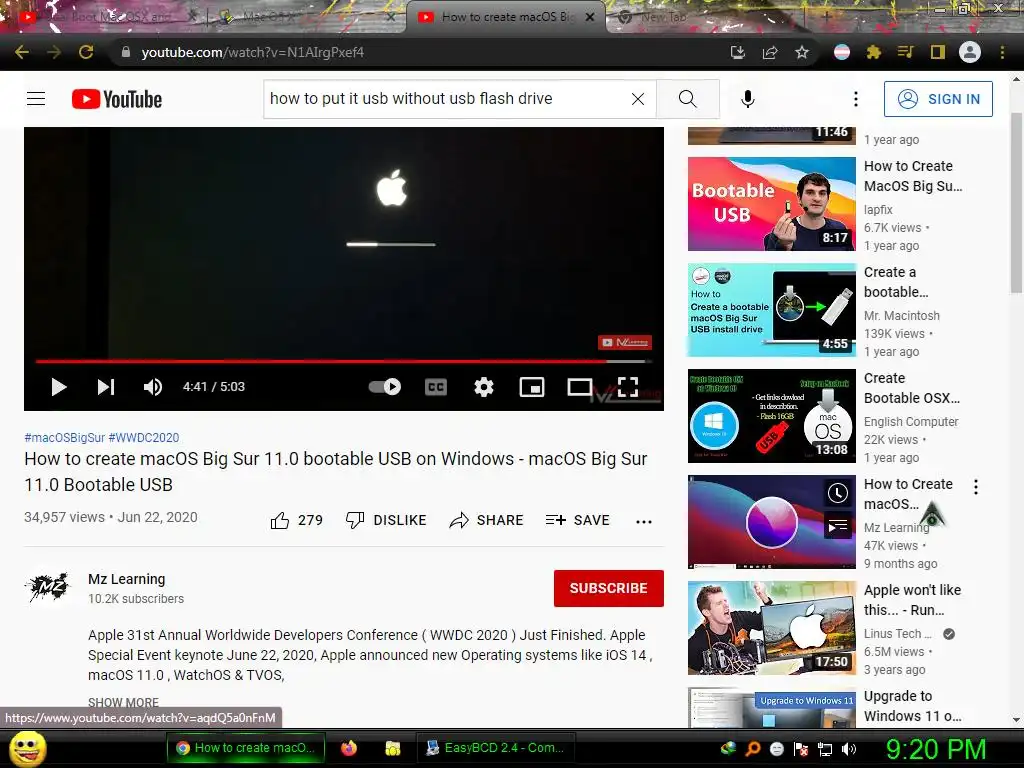Click the install app icon in address bar
Viewport: 1024px width, 768px height.
coord(738,52)
